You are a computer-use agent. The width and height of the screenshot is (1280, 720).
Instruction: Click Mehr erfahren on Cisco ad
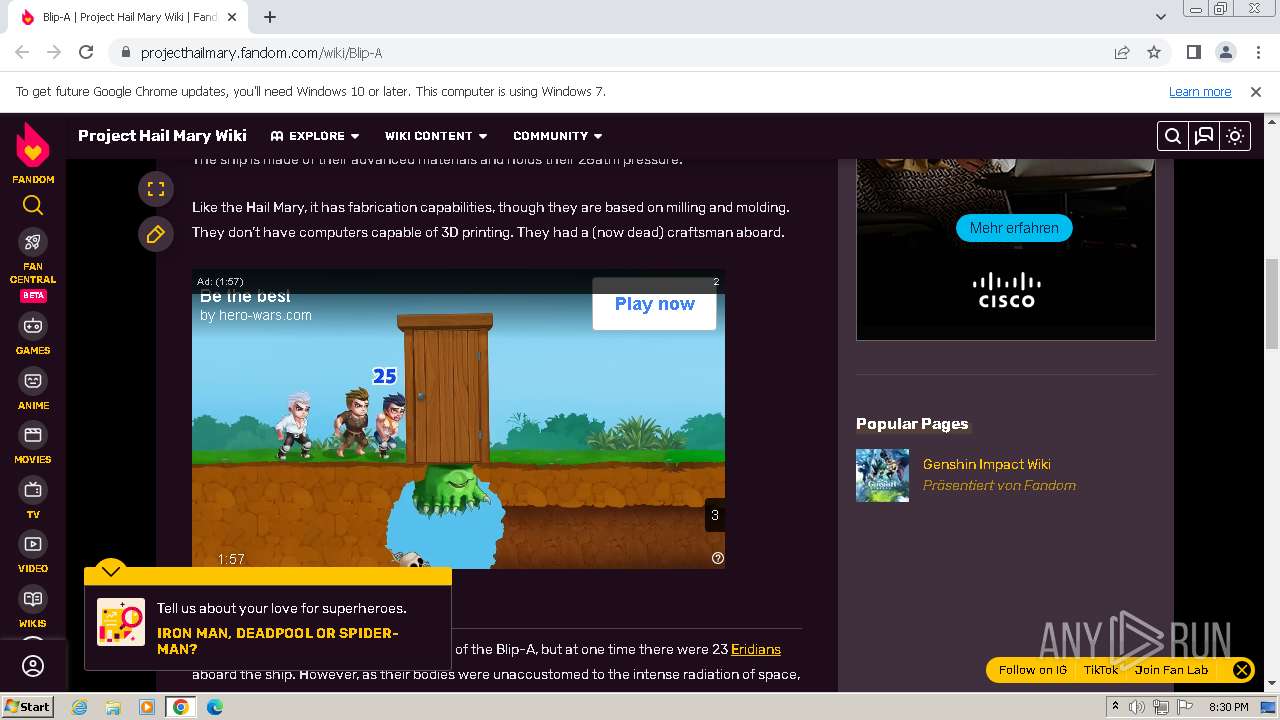[1014, 228]
